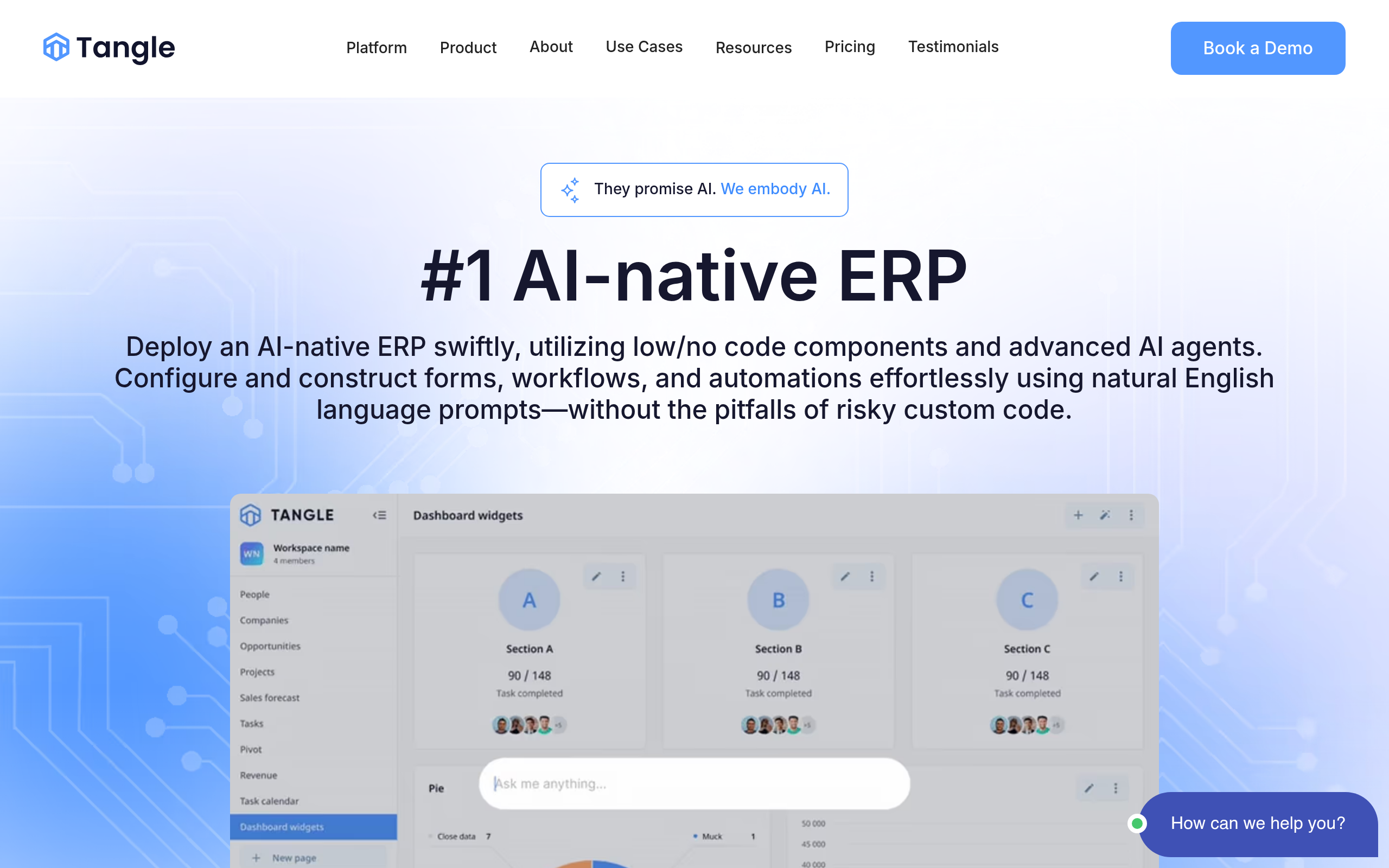Screen dimensions: 1389x868
Task: Select Sales forecast in the sidebar
Action: point(270,698)
